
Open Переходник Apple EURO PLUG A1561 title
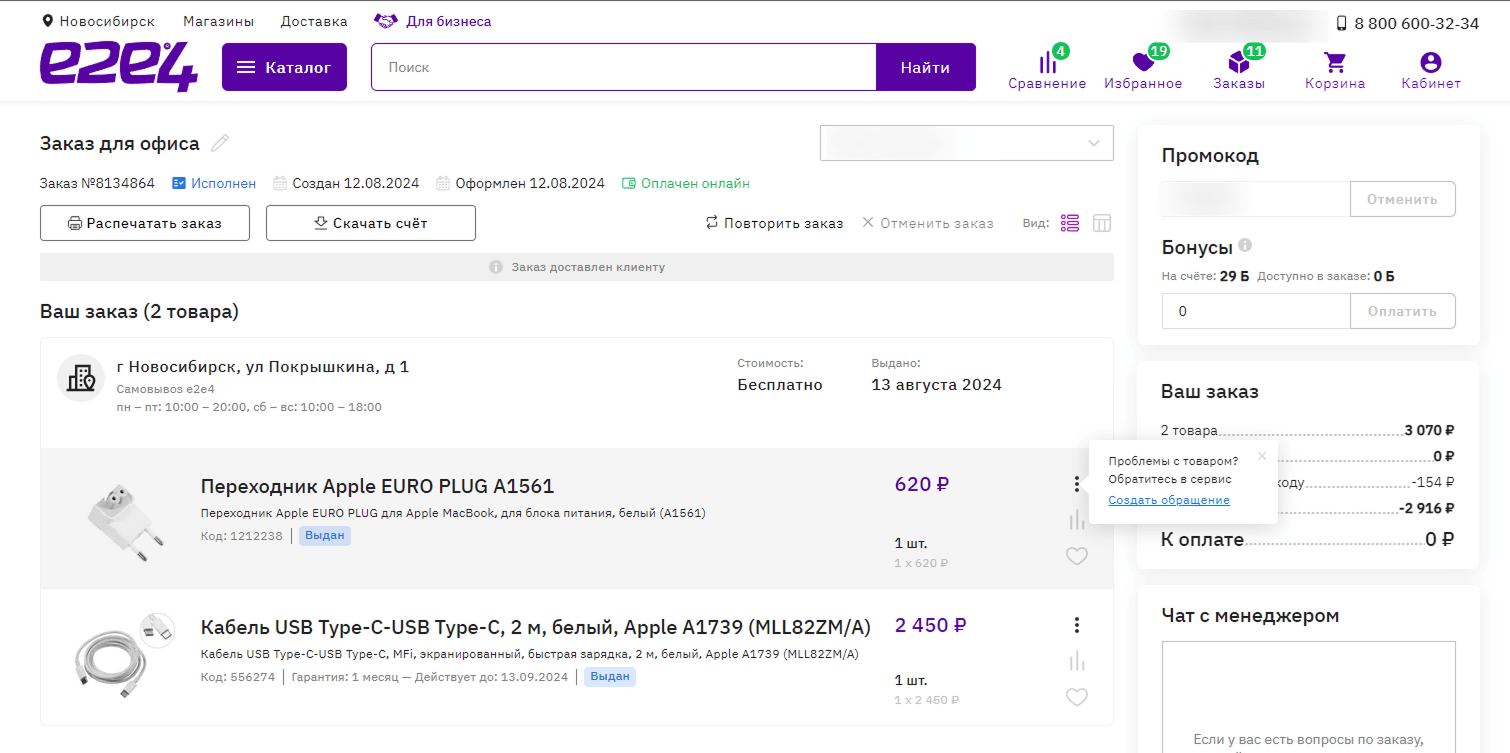[x=377, y=486]
